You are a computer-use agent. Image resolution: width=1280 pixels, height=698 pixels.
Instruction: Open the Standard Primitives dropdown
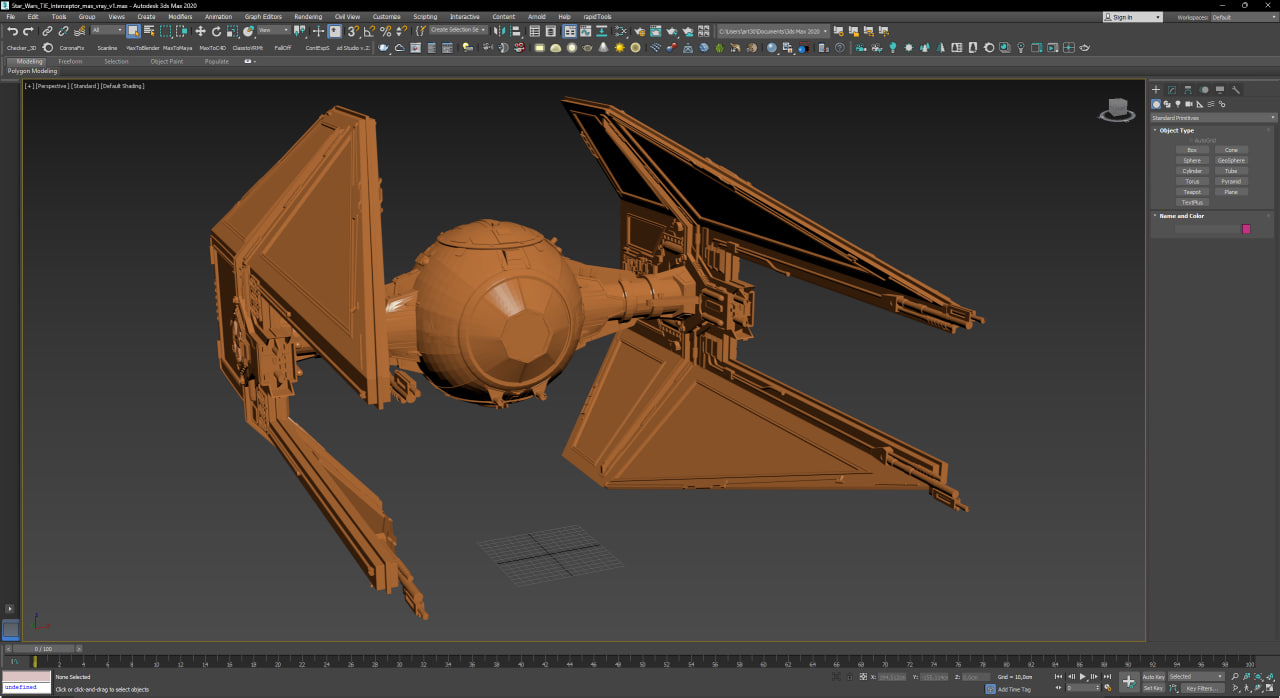[1214, 118]
